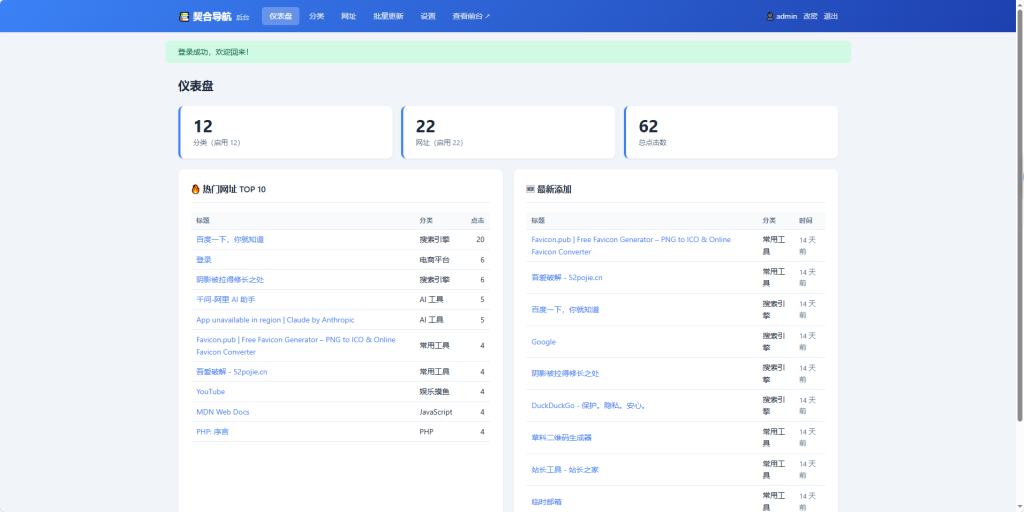This screenshot has height=512, width=1024.
Task: Click the PHP category cell in PHP: 序言 row
Action: pyautogui.click(x=426, y=432)
